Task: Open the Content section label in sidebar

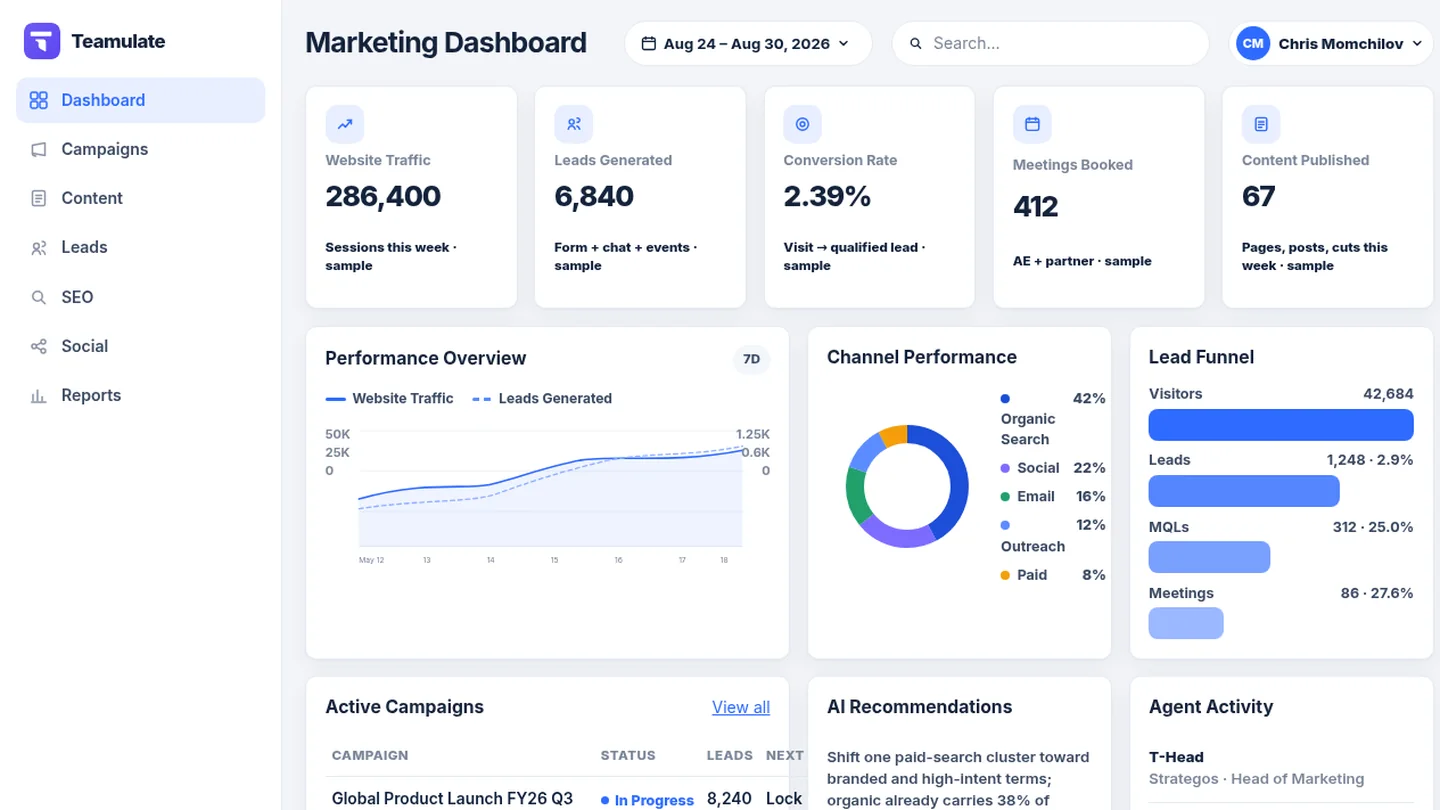Action: coord(92,198)
